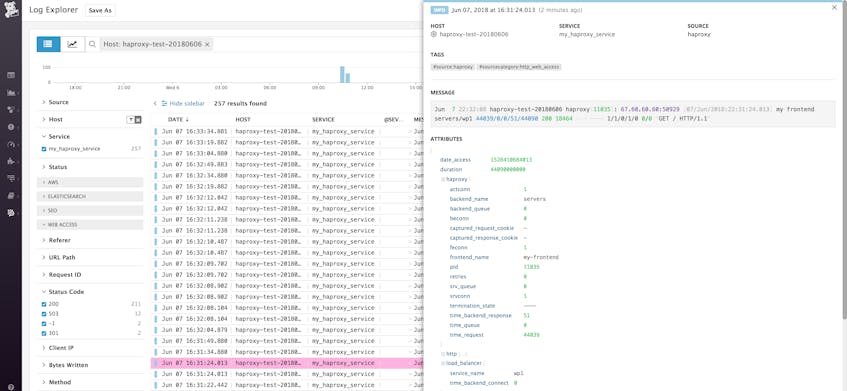The width and height of the screenshot is (847, 391).
Task: Collapse the WEB ACCESS facet group
Action: click(90, 225)
